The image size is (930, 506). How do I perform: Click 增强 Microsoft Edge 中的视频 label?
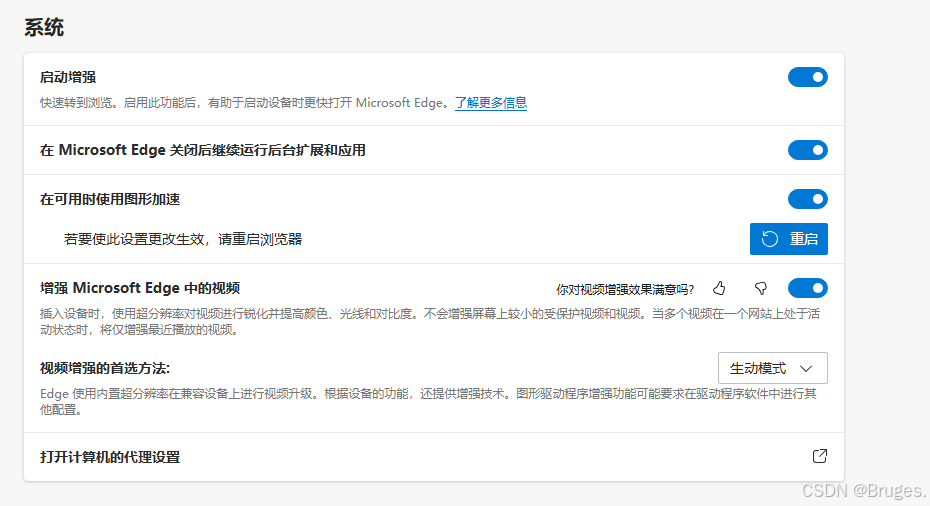coord(139,288)
